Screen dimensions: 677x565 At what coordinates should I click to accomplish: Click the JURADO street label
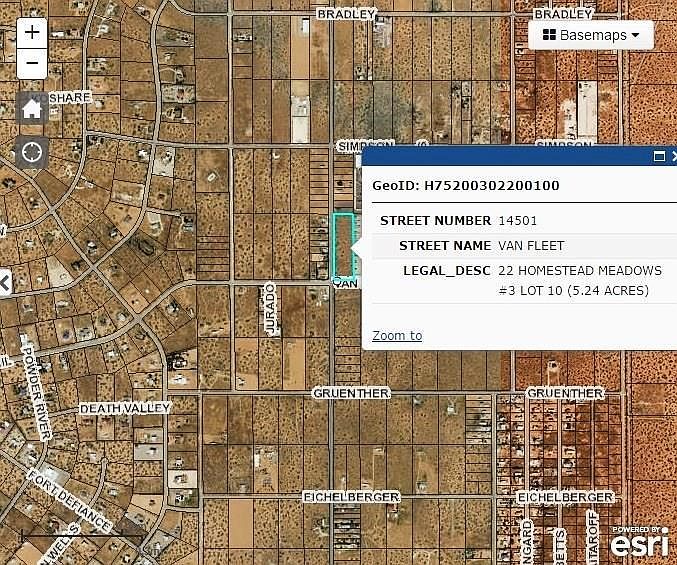pos(270,309)
